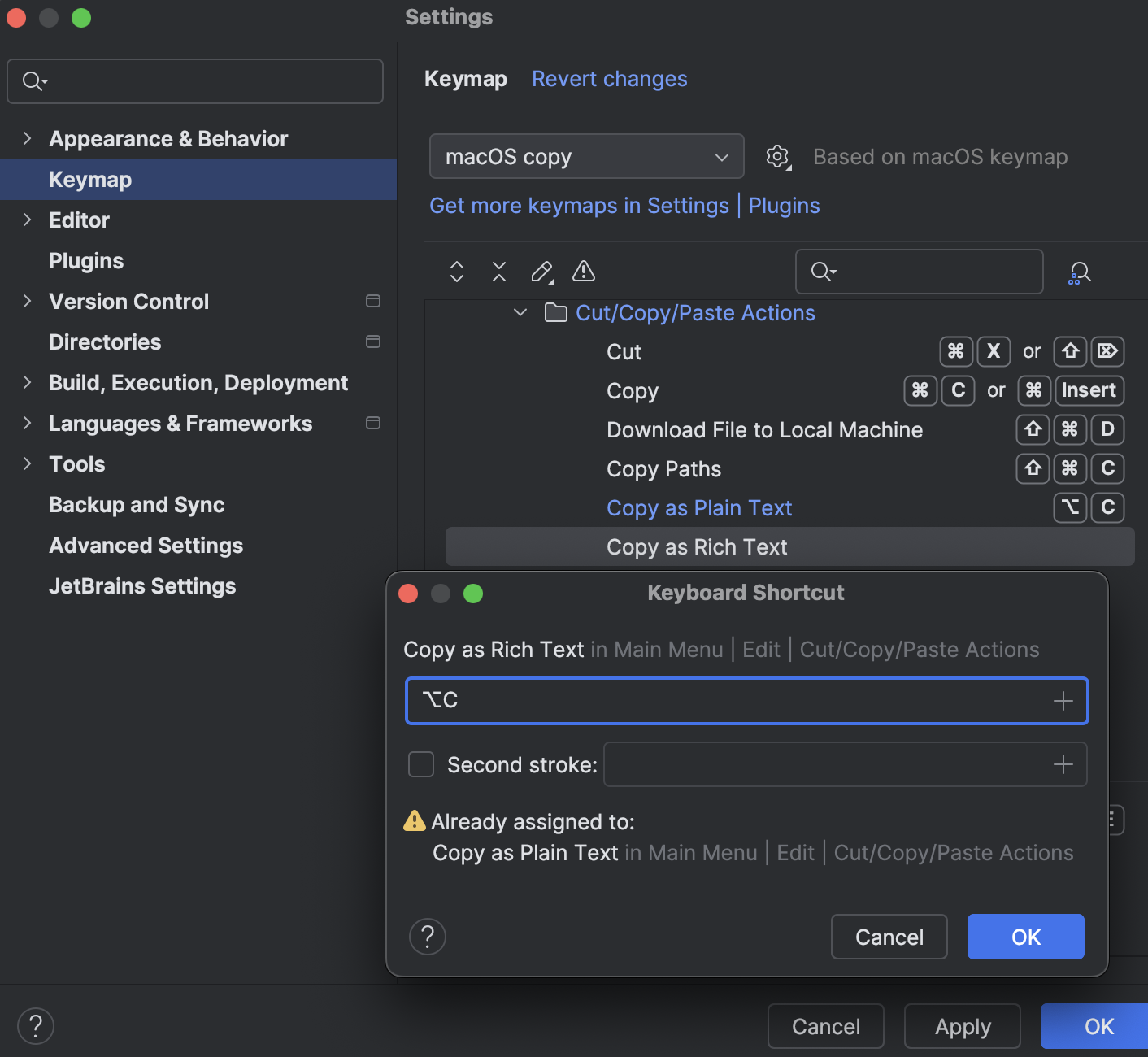Click the edit shortcut pencil icon
The image size is (1148, 1057).
click(x=541, y=272)
